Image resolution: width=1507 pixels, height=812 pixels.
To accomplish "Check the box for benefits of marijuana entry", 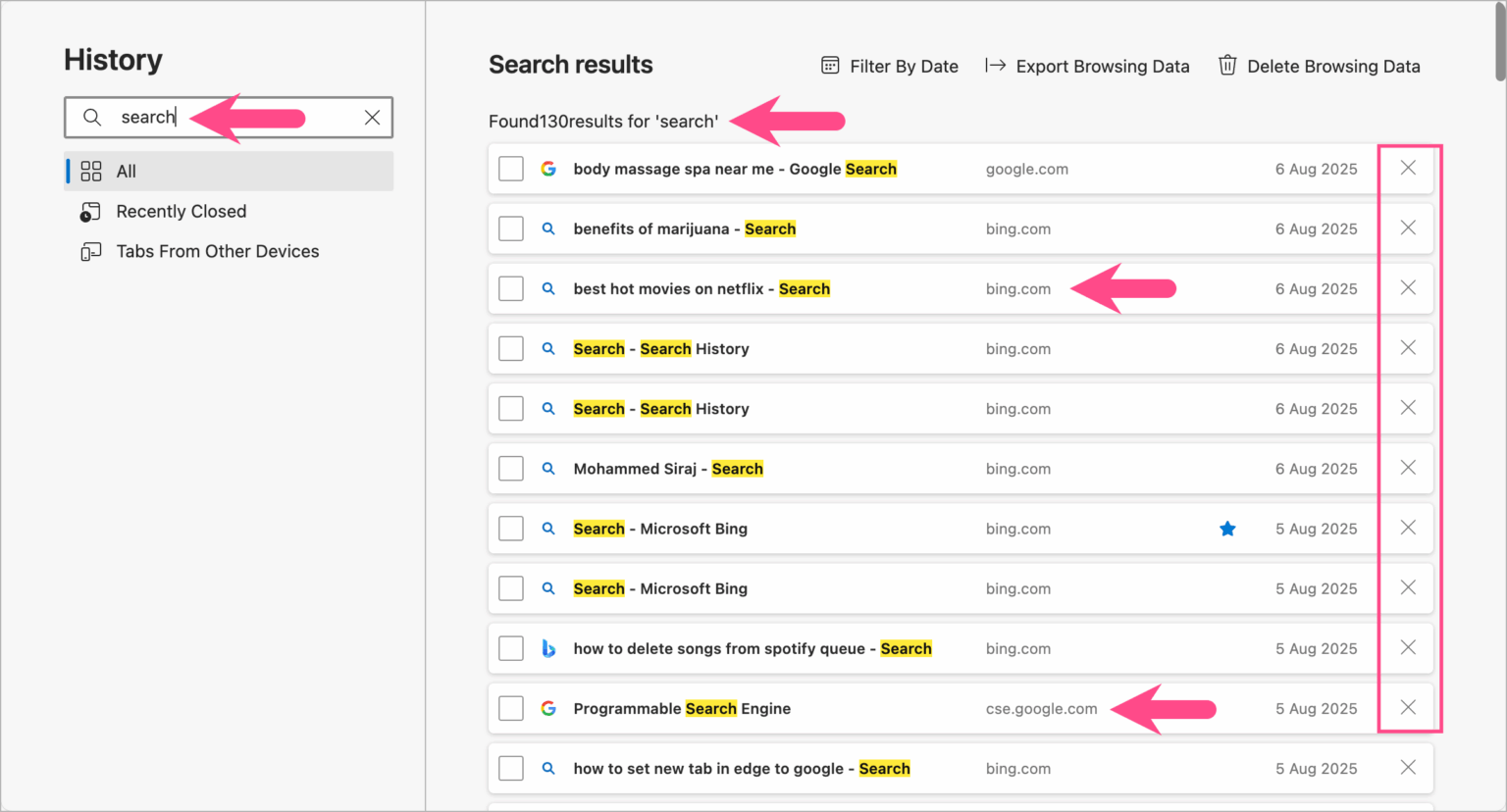I will coord(510,228).
